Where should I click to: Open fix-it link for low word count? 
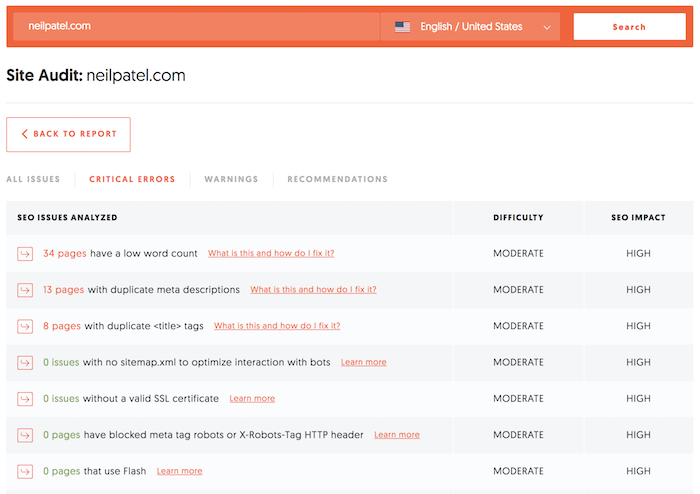pyautogui.click(x=271, y=253)
